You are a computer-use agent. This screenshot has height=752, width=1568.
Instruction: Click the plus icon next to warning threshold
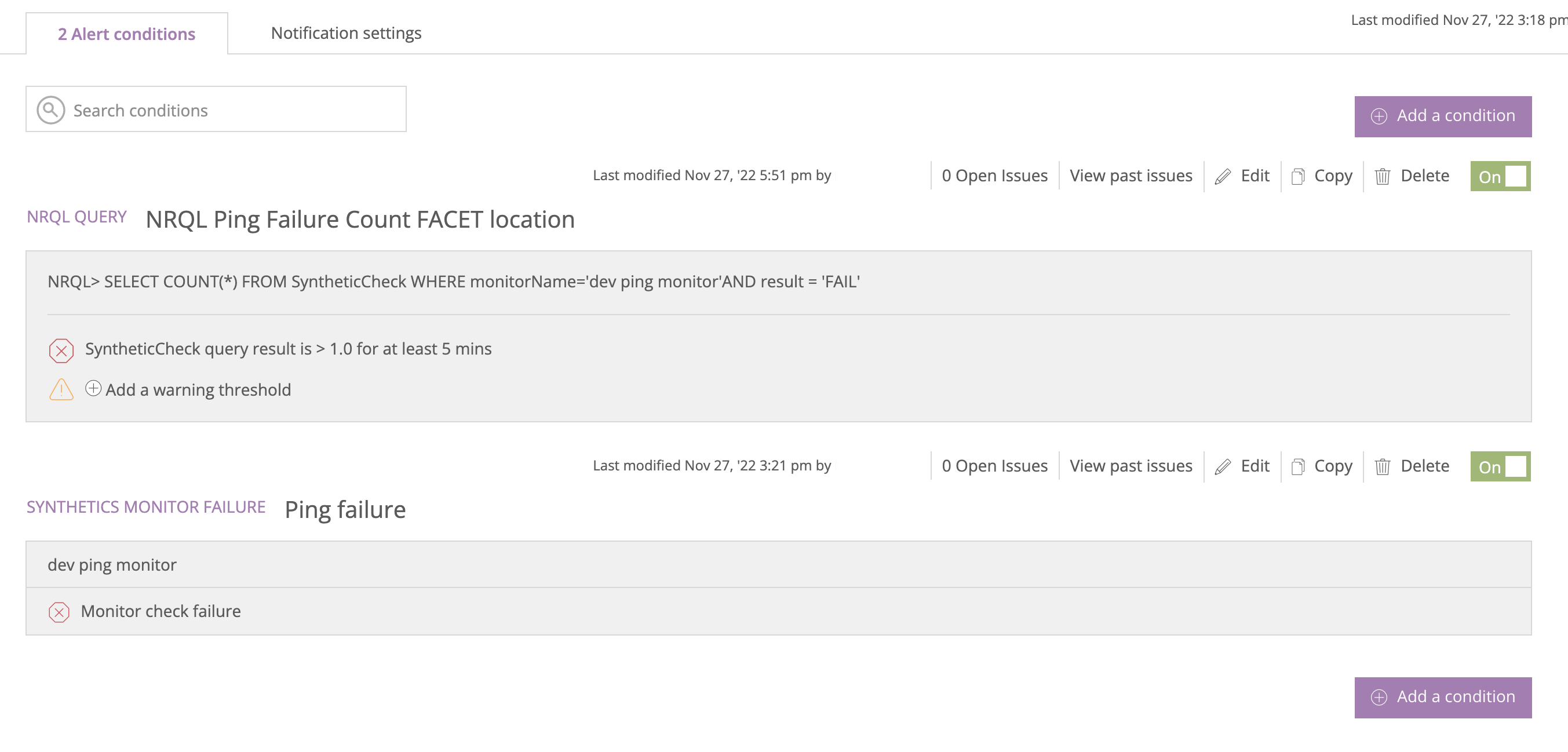point(94,389)
